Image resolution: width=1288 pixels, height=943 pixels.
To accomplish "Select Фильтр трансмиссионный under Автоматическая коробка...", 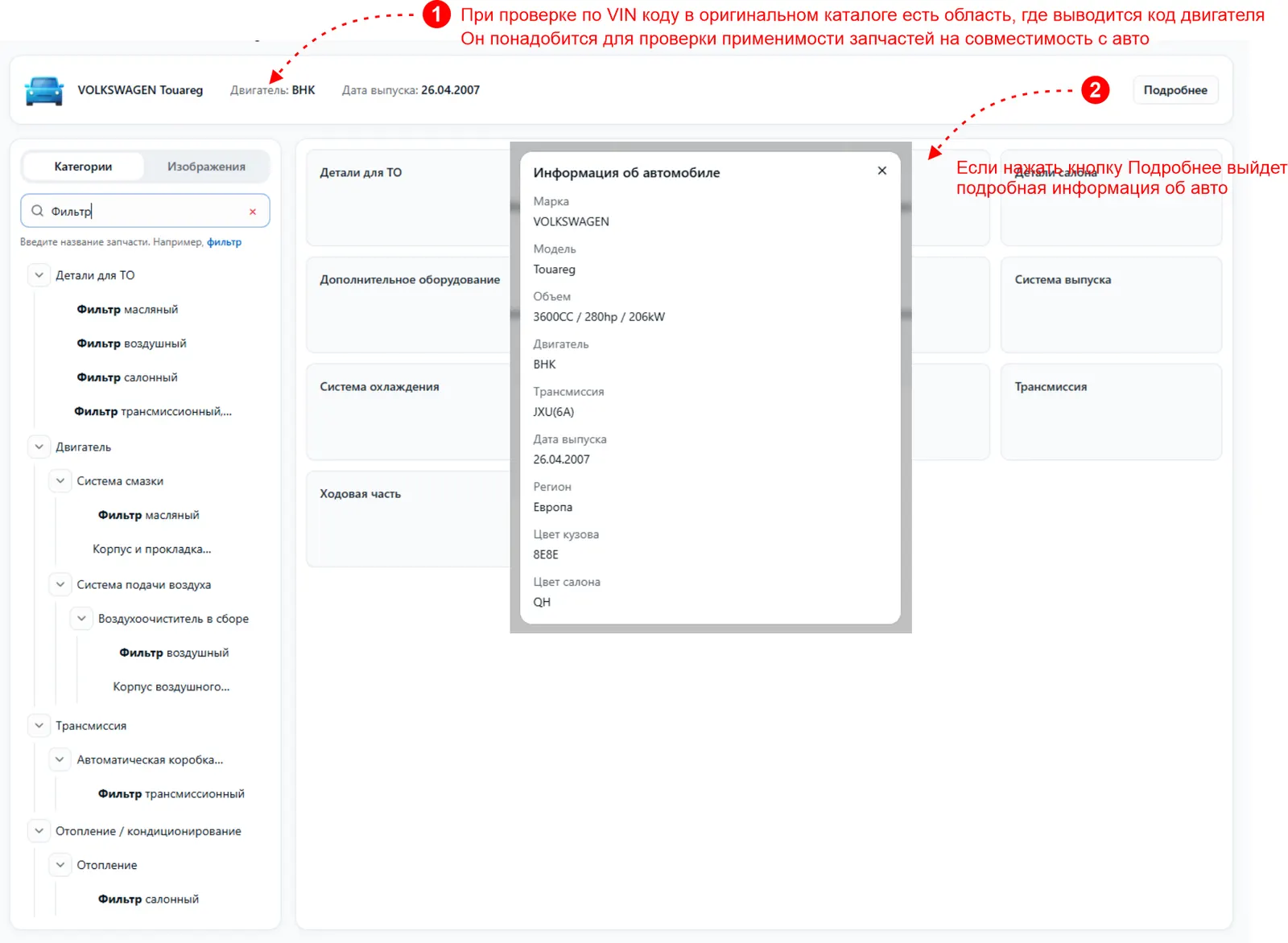I will pyautogui.click(x=171, y=794).
